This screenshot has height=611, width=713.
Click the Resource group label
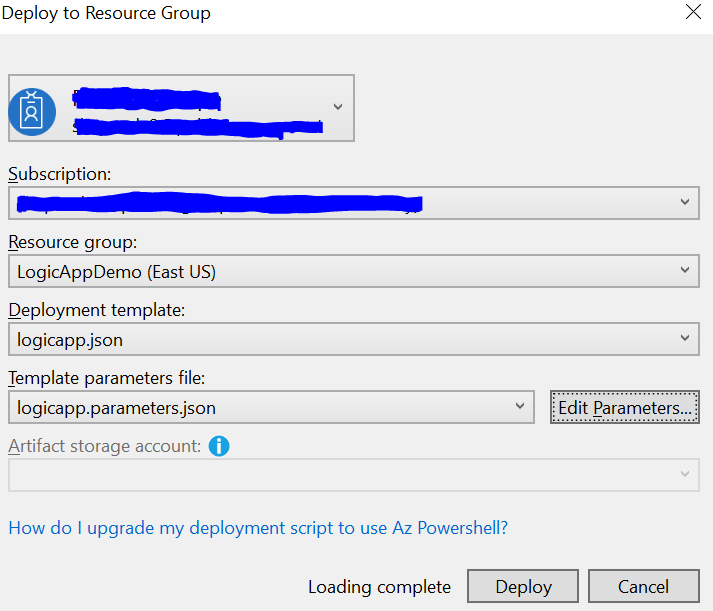point(73,242)
